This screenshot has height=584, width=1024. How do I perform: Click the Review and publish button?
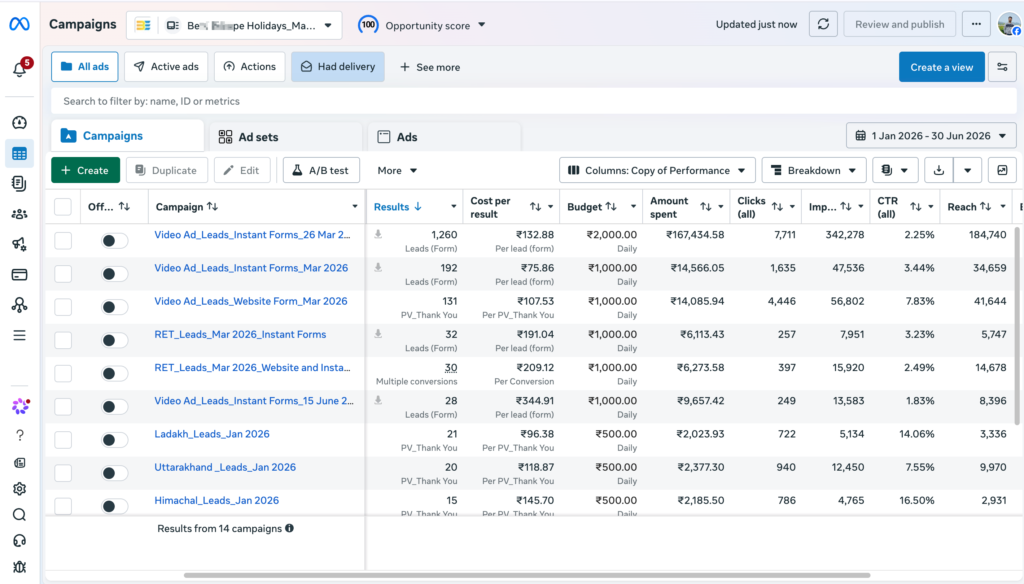pos(899,24)
